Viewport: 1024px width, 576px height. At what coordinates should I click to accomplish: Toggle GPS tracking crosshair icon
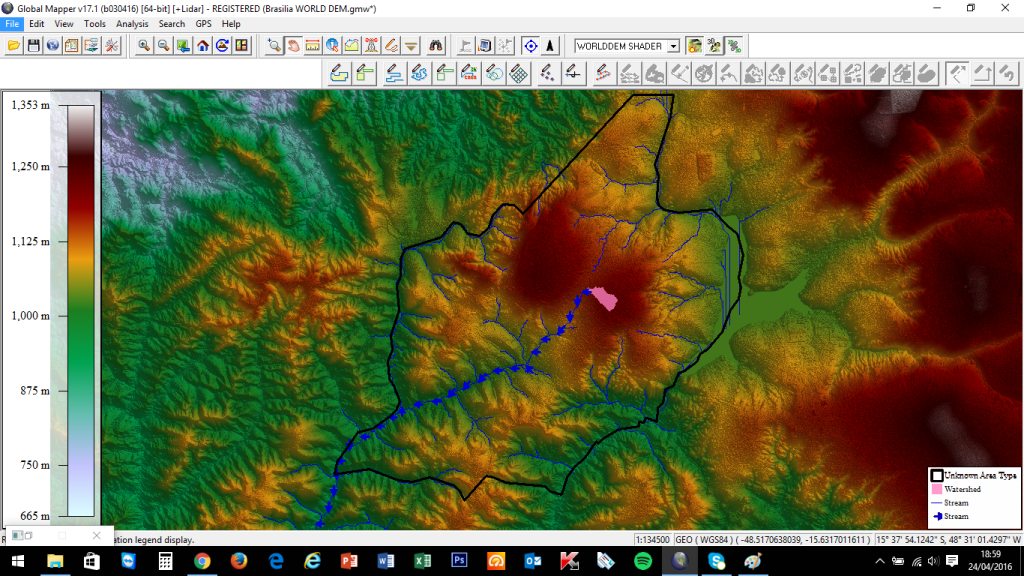click(530, 45)
